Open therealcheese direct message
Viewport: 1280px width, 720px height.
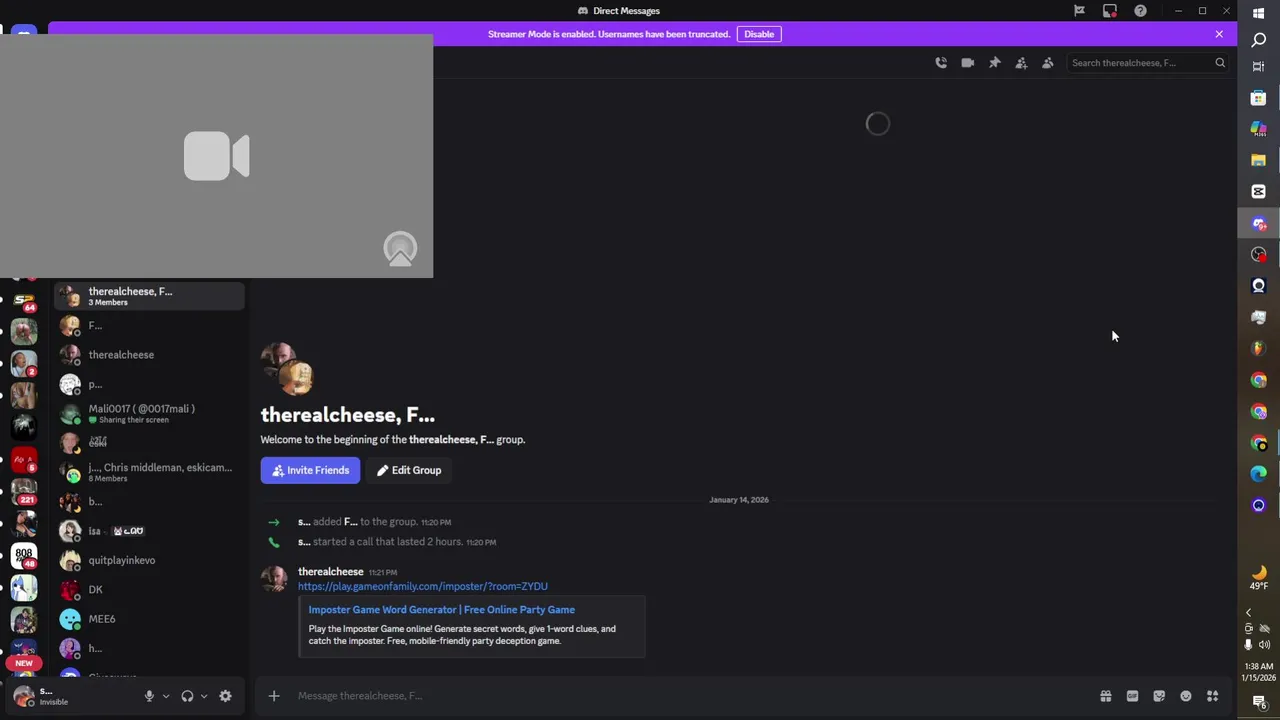149,355
